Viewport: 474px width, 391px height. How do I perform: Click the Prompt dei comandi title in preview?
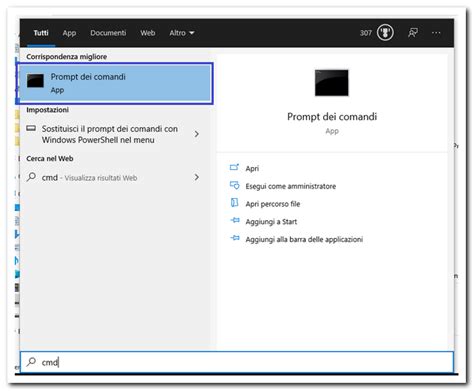(x=332, y=117)
